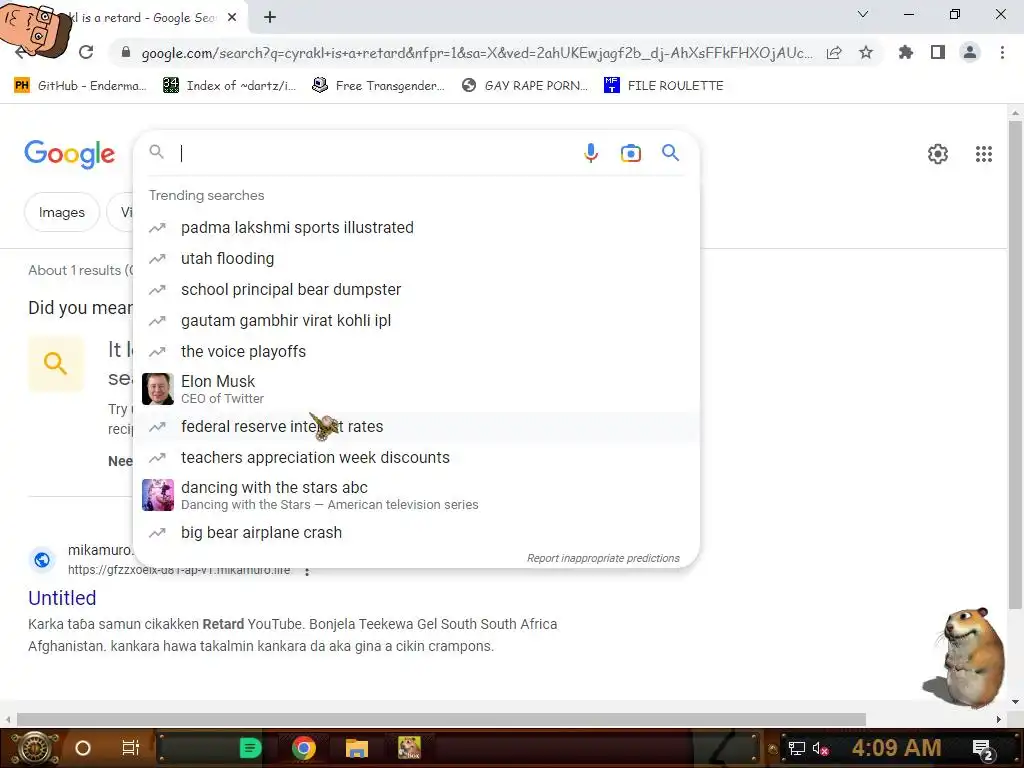
Task: Switch to Chrome from the taskbar
Action: (x=304, y=748)
